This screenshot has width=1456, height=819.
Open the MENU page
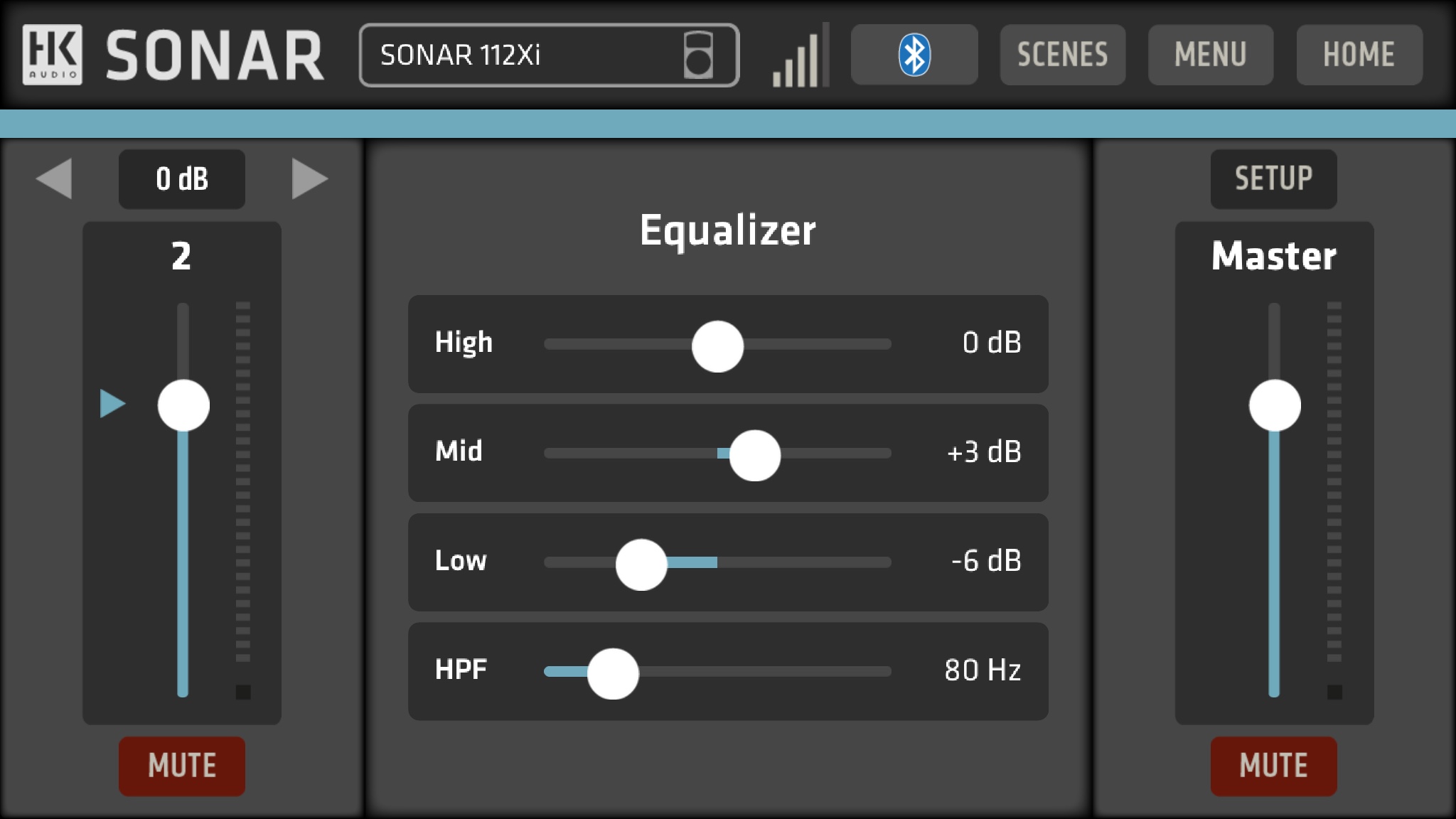(1210, 55)
